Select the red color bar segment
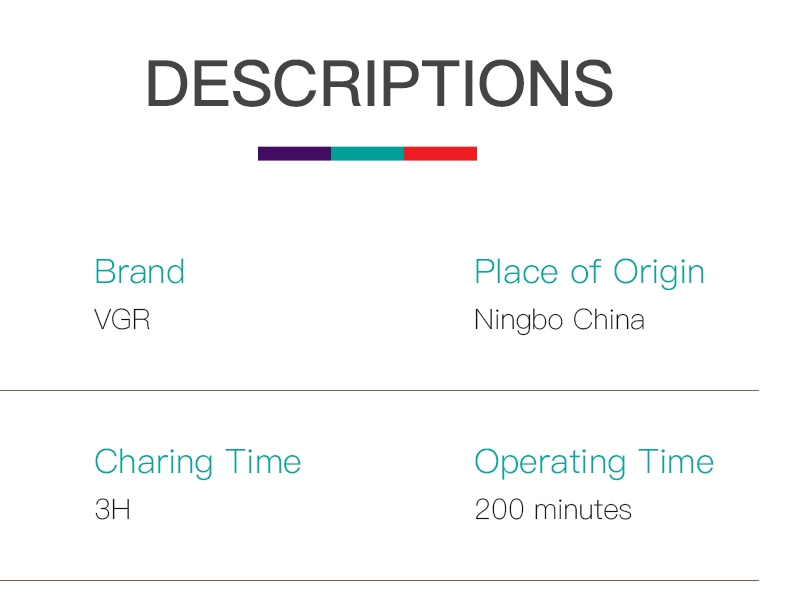Image resolution: width=790 pixels, height=609 pixels. pyautogui.click(x=440, y=154)
